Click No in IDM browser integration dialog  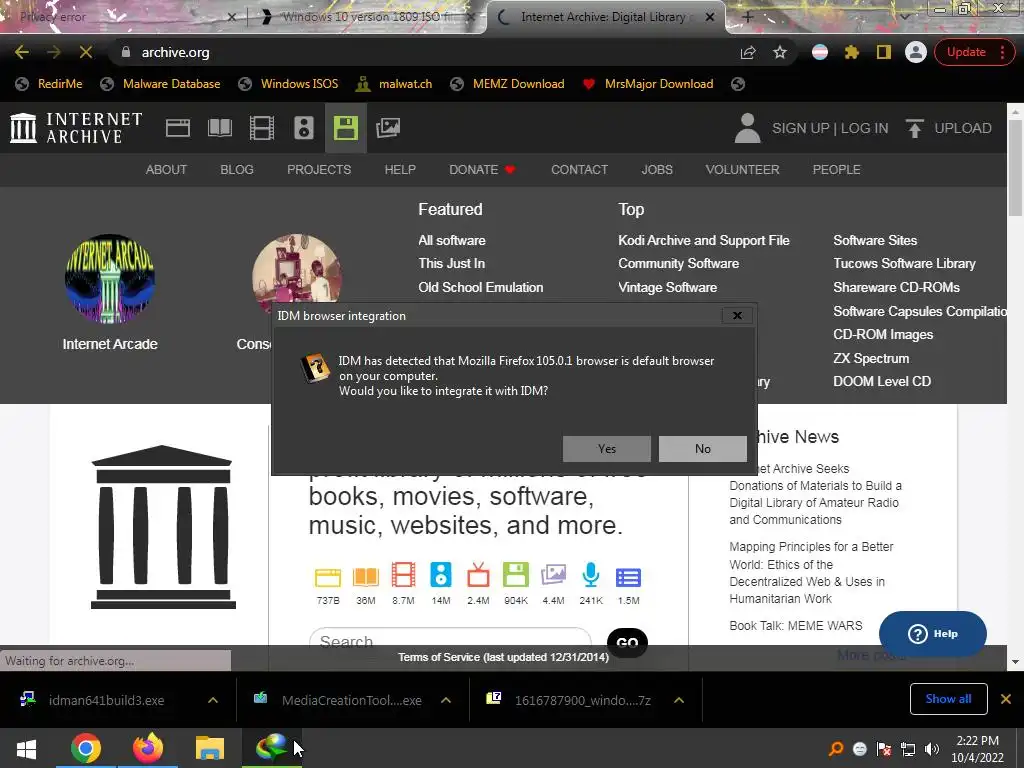(703, 449)
